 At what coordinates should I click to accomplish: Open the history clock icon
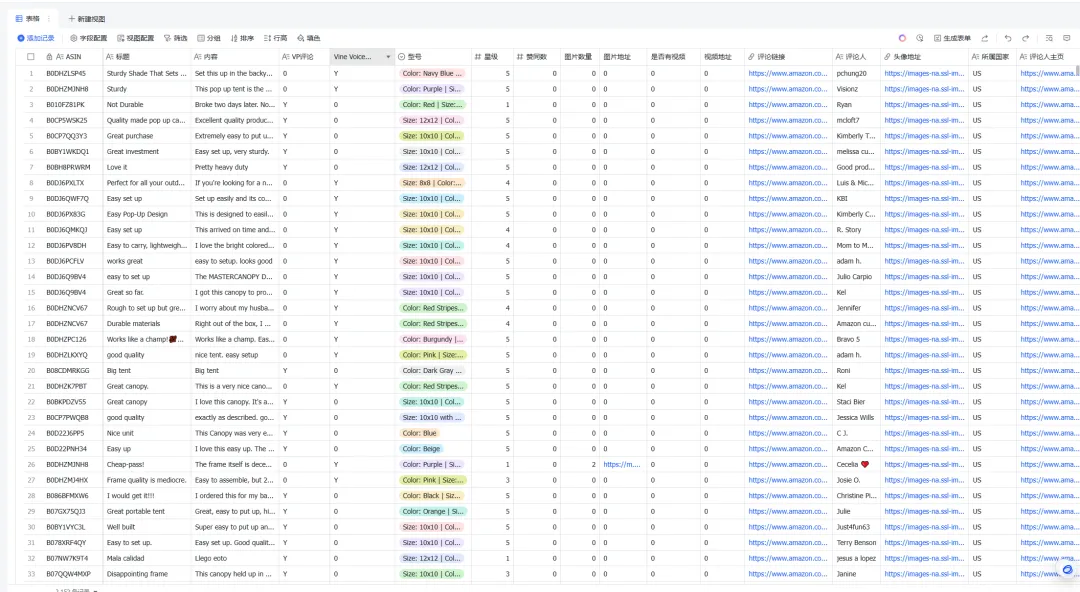920,38
